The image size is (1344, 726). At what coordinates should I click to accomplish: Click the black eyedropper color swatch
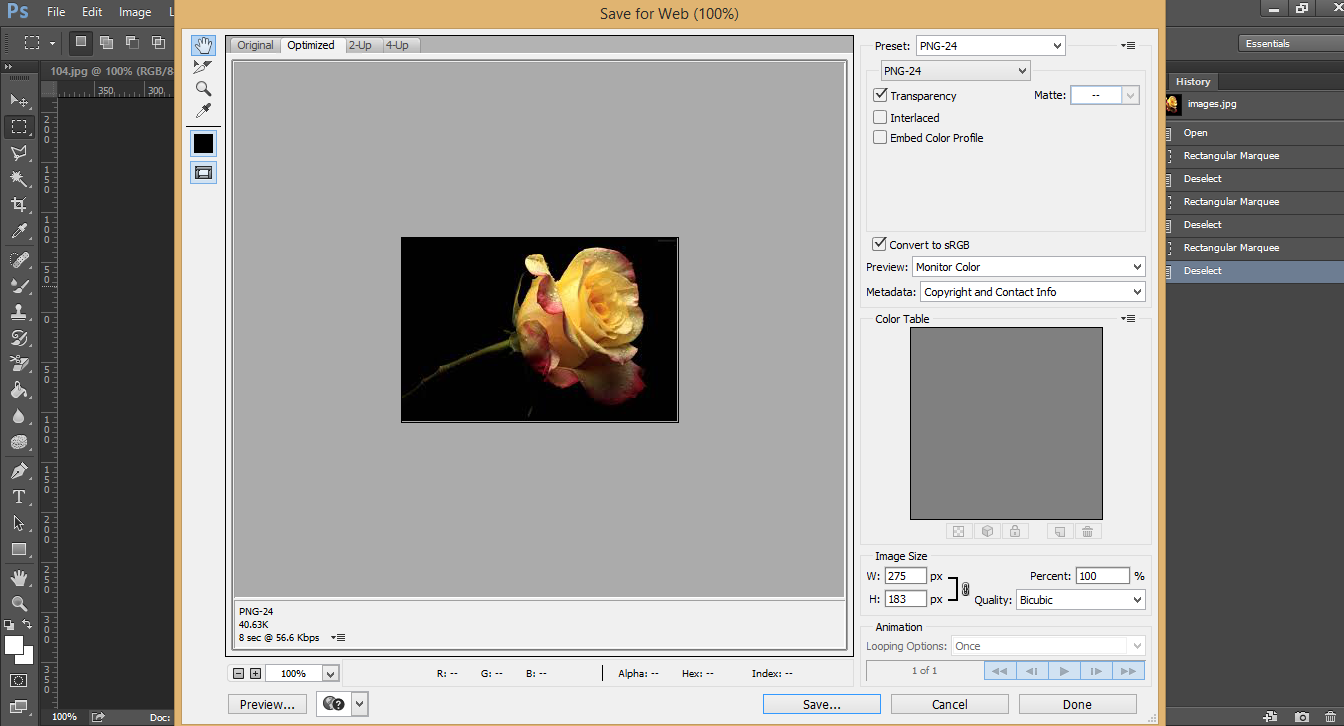(203, 143)
